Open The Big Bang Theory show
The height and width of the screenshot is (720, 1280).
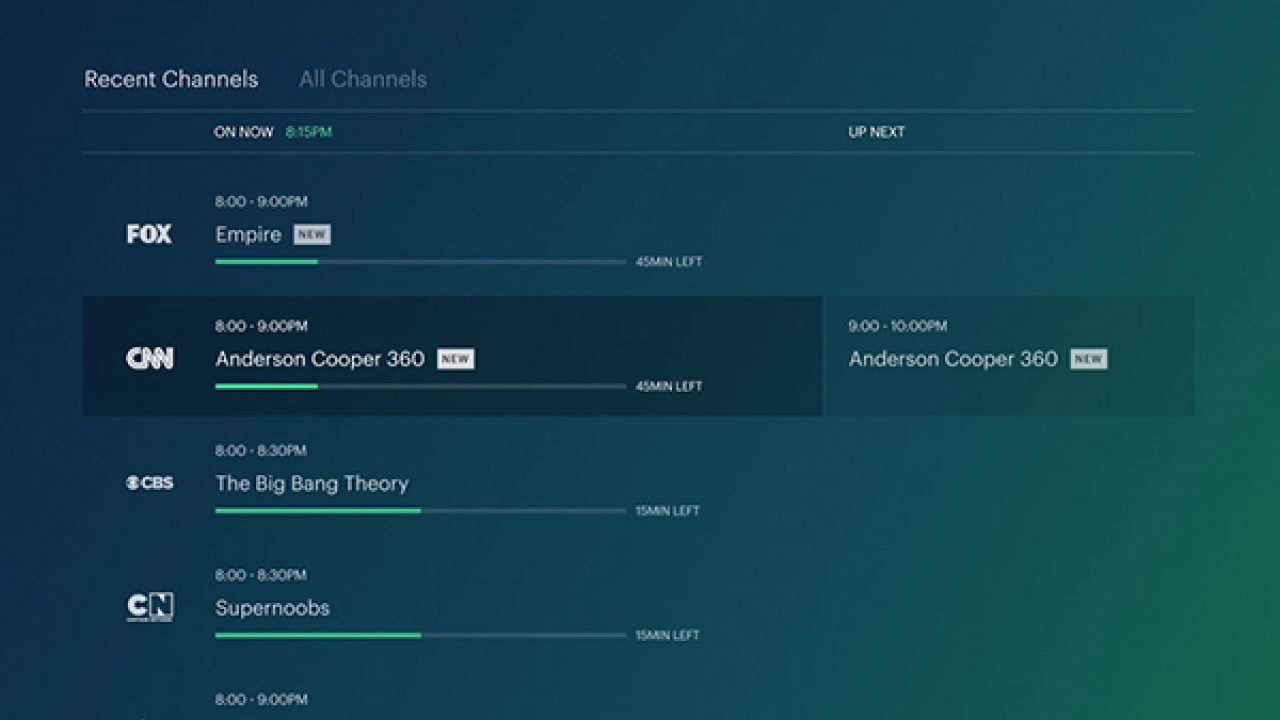tap(312, 484)
